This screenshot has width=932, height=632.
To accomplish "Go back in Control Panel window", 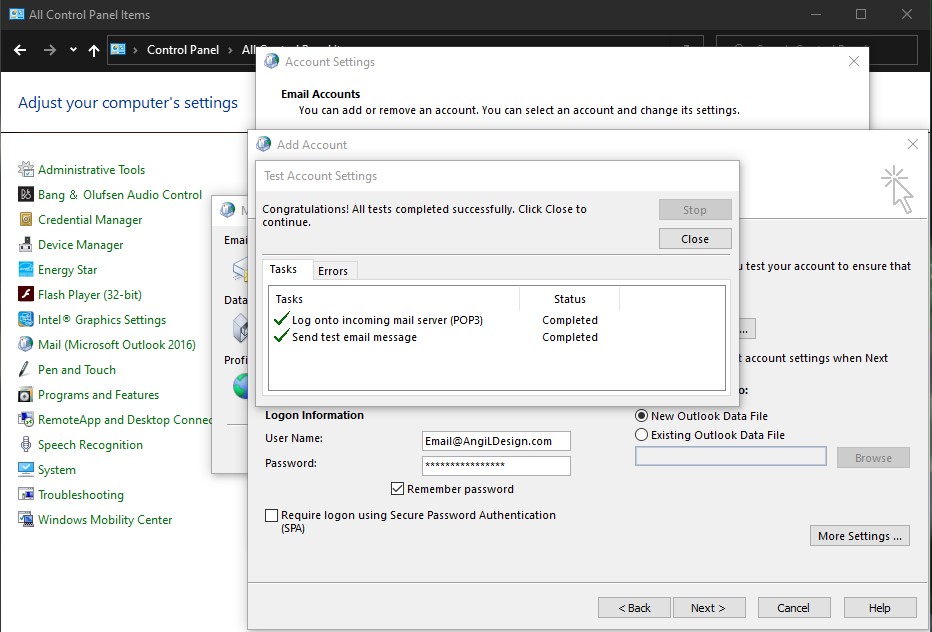I will tap(20, 50).
